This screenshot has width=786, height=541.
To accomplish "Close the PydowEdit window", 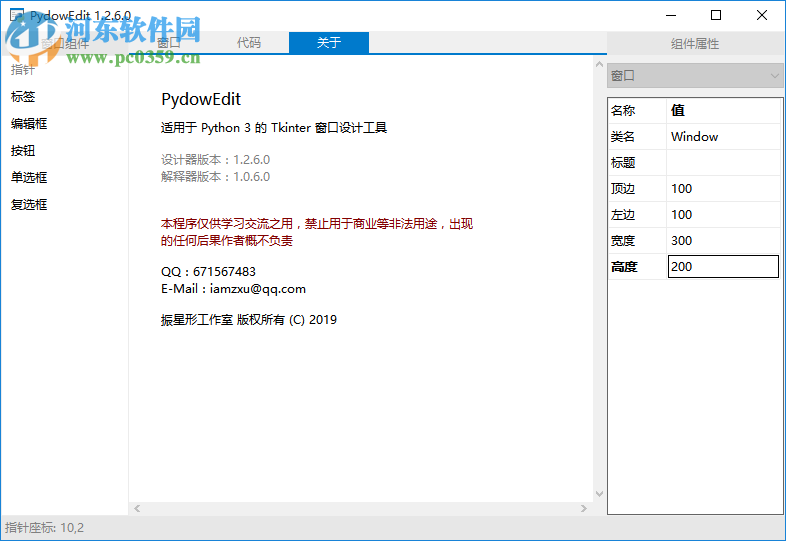I will click(761, 15).
